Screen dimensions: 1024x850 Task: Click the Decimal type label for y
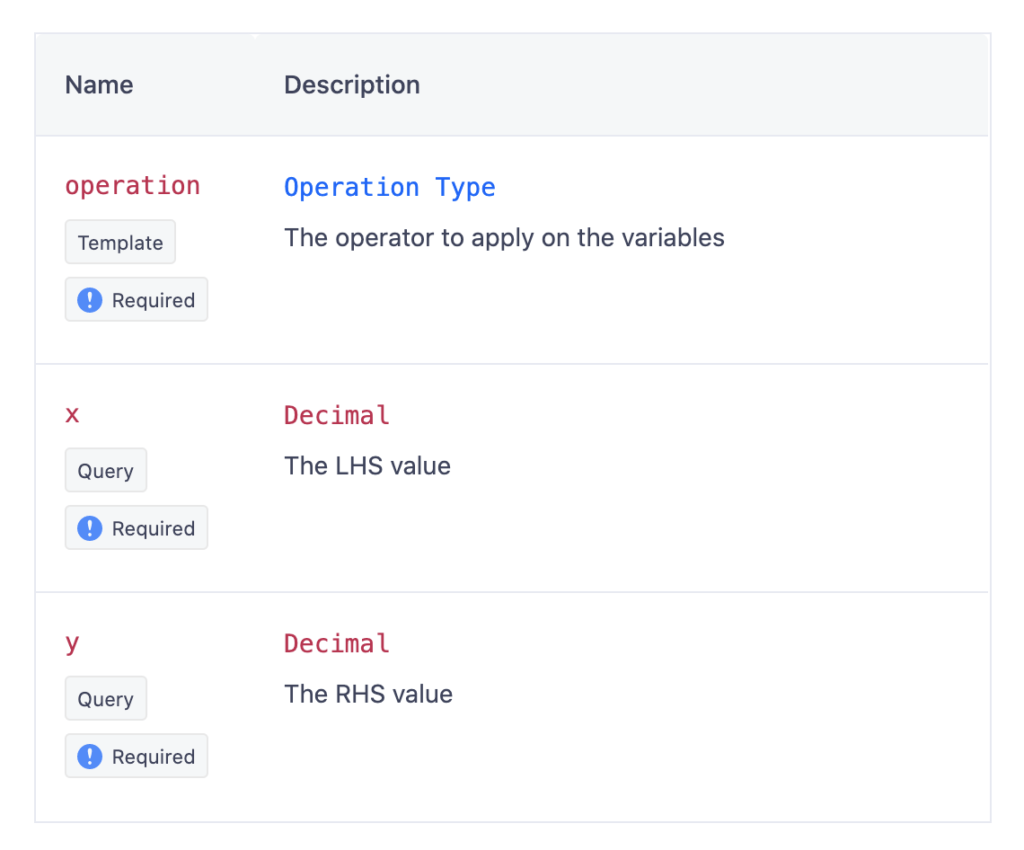(336, 643)
